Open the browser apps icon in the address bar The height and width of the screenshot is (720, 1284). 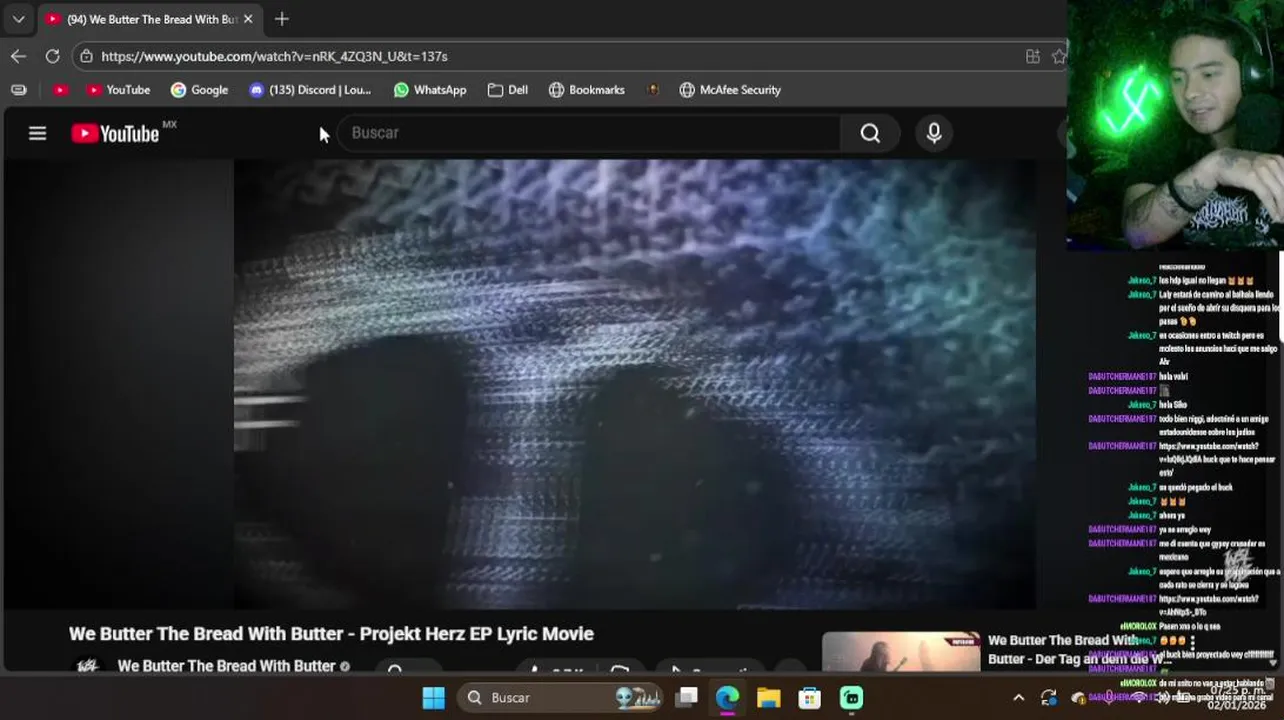point(1033,56)
